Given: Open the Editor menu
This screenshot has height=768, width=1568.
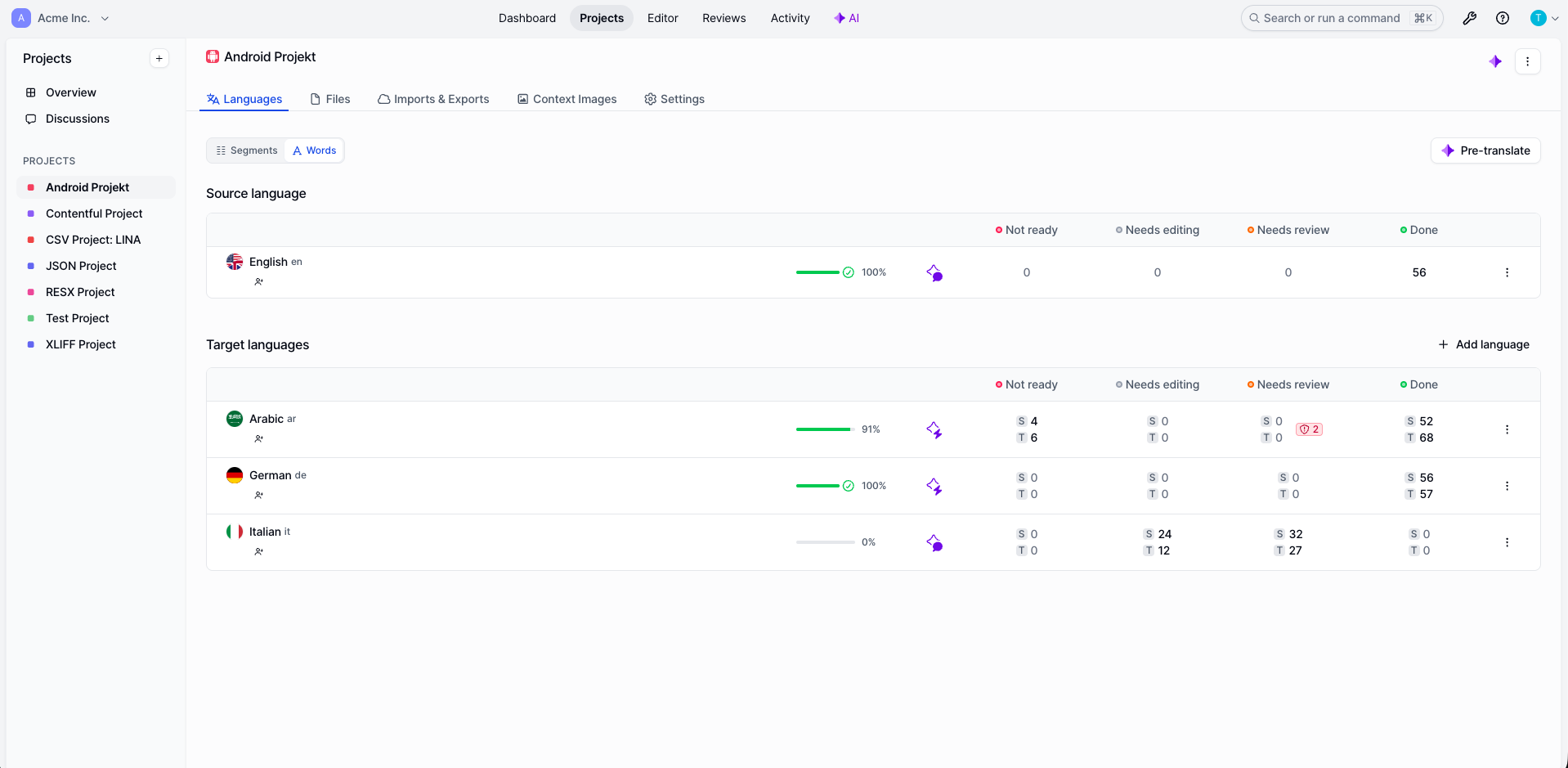Looking at the screenshot, I should (663, 18).
